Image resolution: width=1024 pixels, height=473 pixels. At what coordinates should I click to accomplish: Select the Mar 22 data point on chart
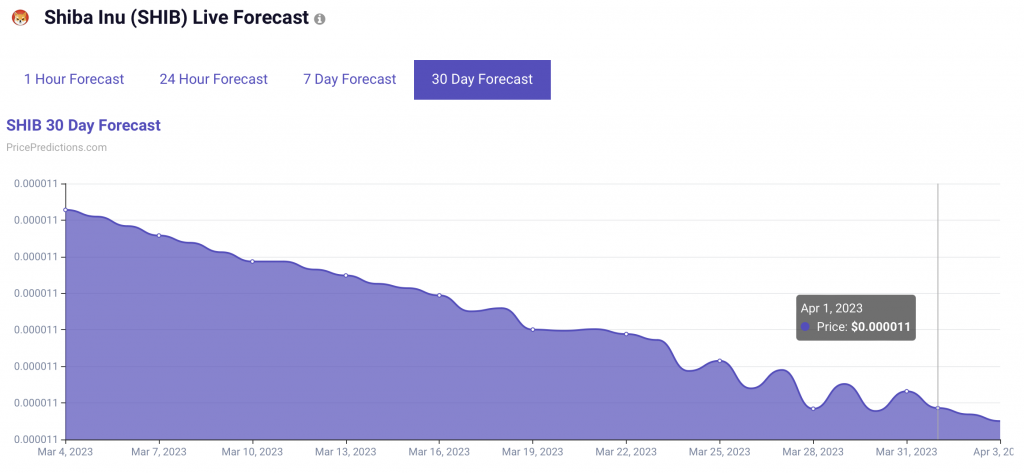(x=626, y=334)
